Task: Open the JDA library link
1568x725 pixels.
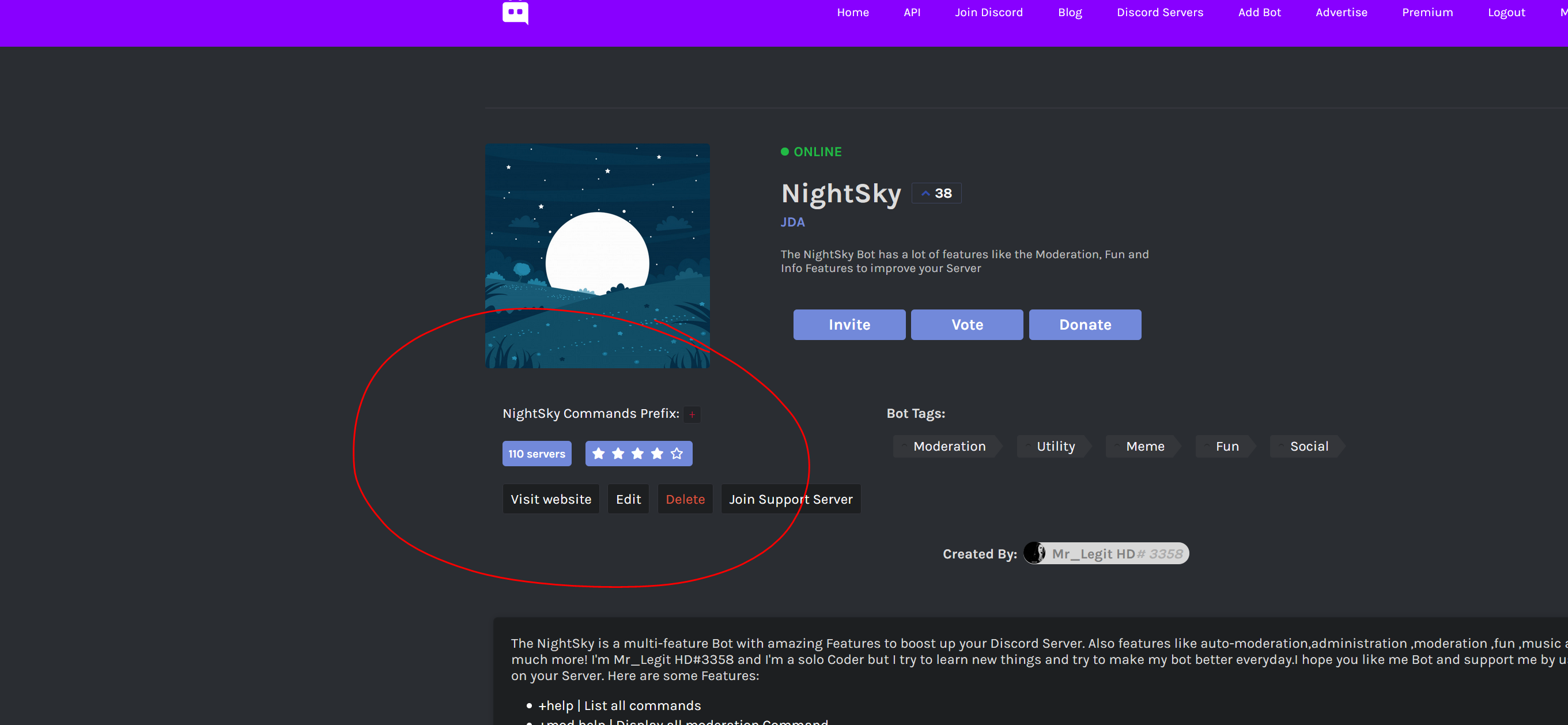Action: click(792, 222)
